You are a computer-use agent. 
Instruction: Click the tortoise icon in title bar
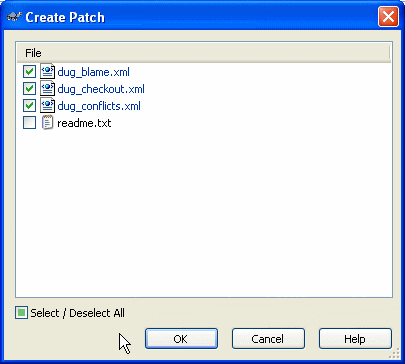[x=14, y=17]
